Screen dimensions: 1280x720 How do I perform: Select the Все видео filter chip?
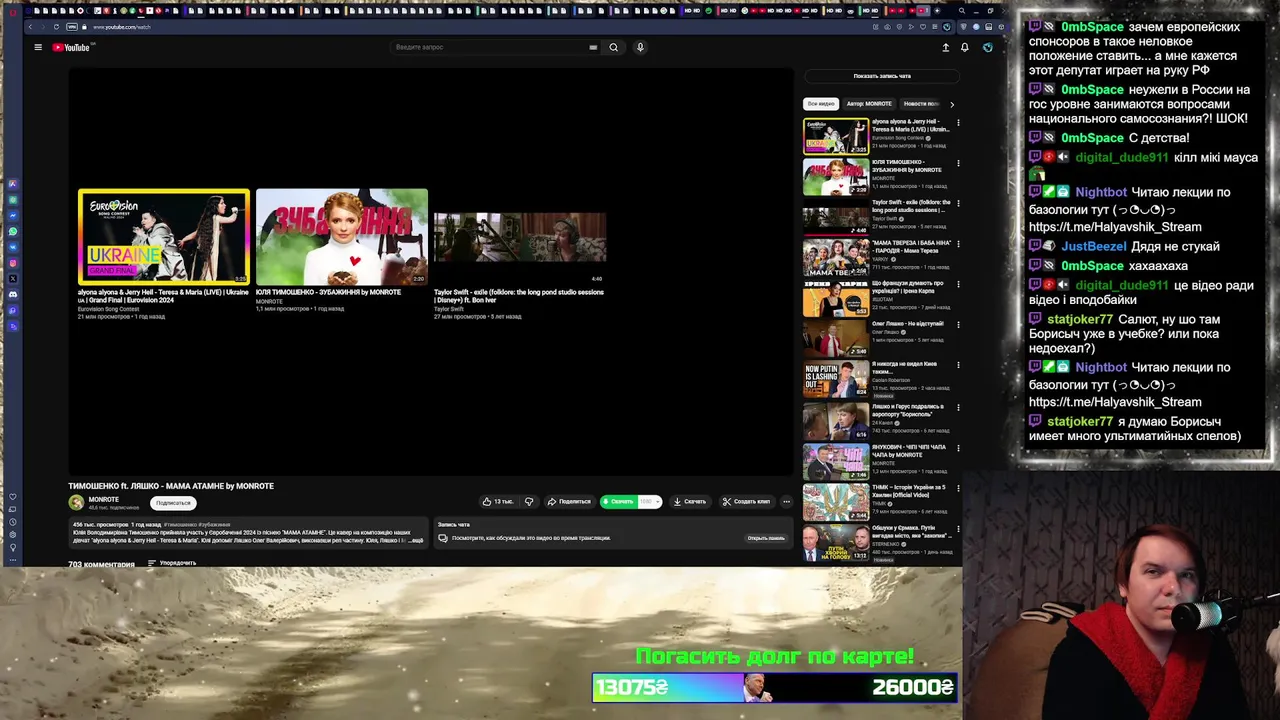coord(821,104)
